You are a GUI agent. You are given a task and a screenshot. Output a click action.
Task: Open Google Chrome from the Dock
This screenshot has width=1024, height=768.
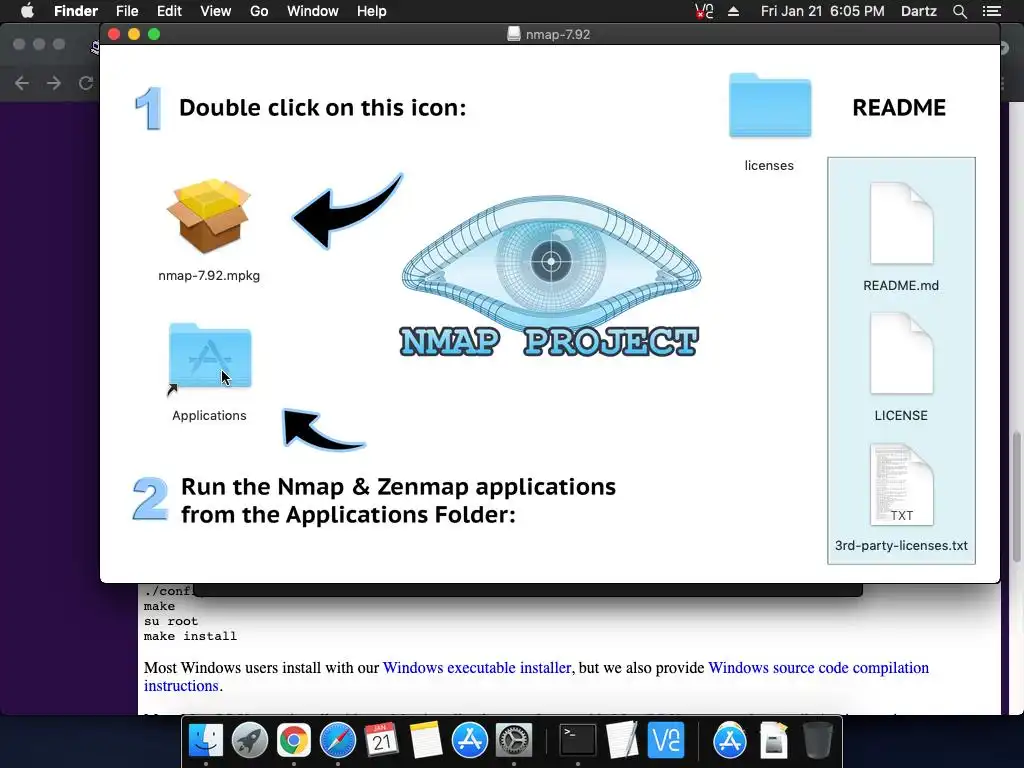(293, 740)
